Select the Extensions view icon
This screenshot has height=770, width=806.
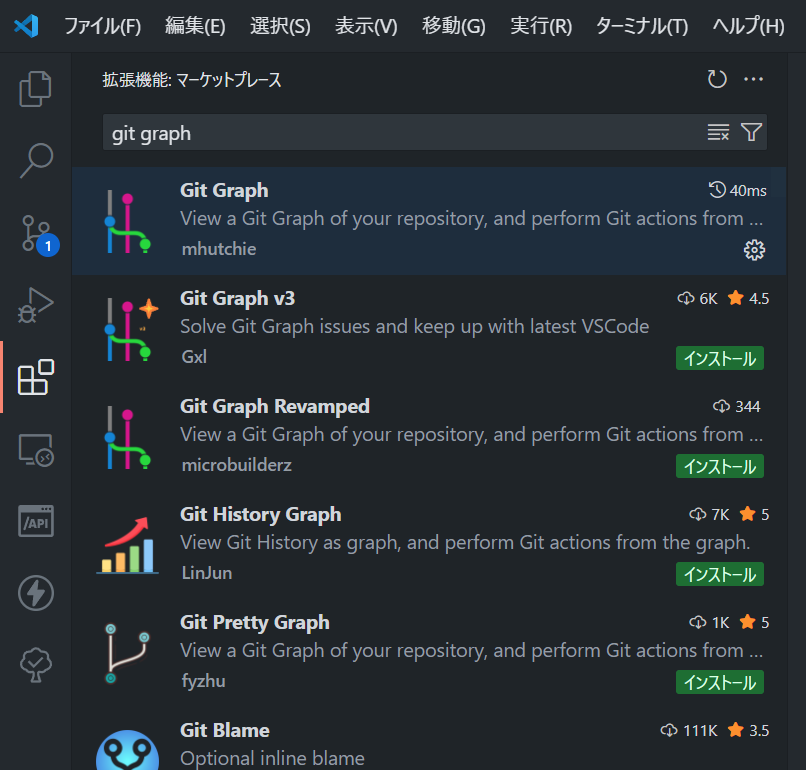35,377
